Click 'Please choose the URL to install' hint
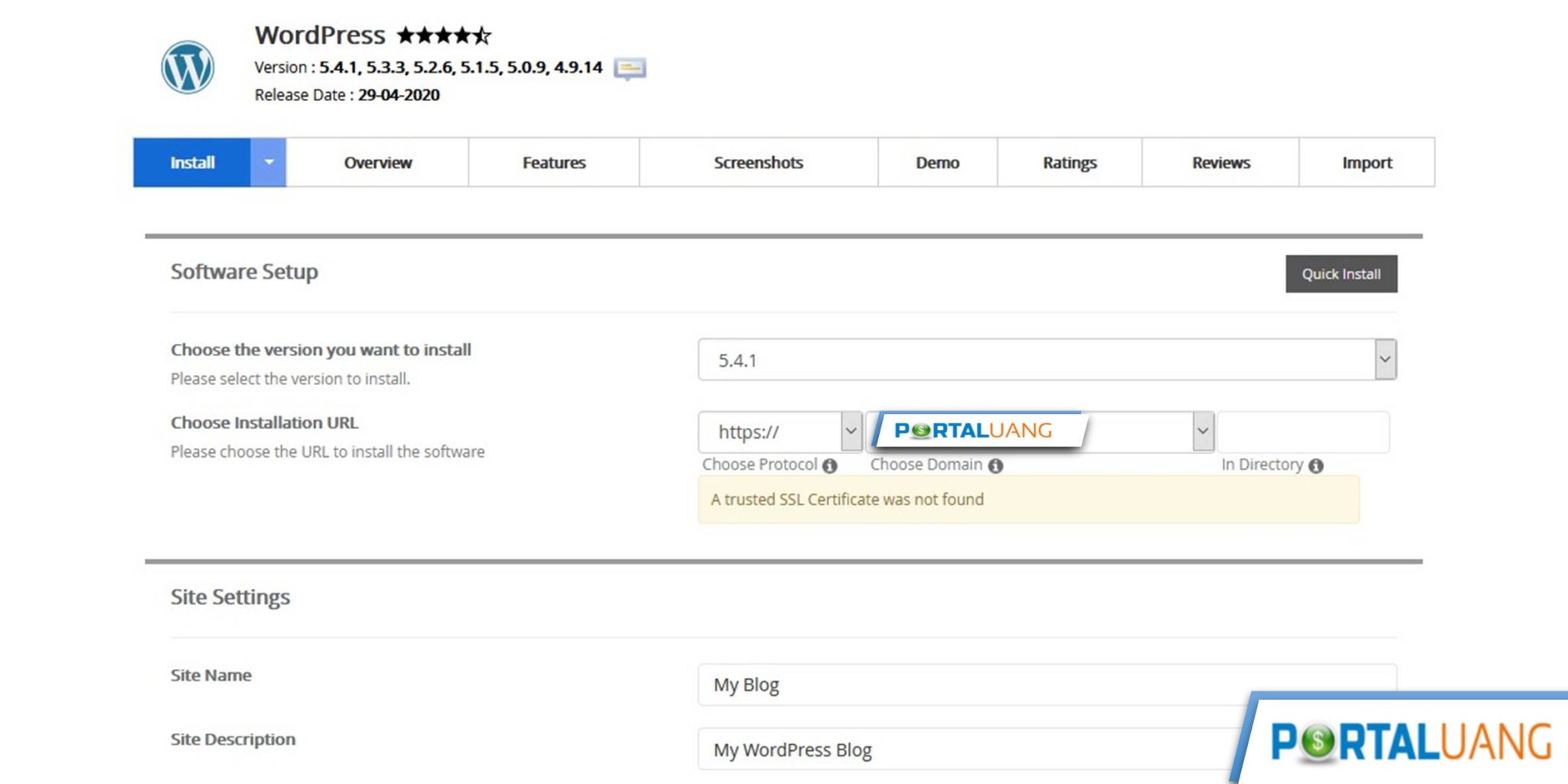Viewport: 1568px width, 784px height. pos(328,452)
